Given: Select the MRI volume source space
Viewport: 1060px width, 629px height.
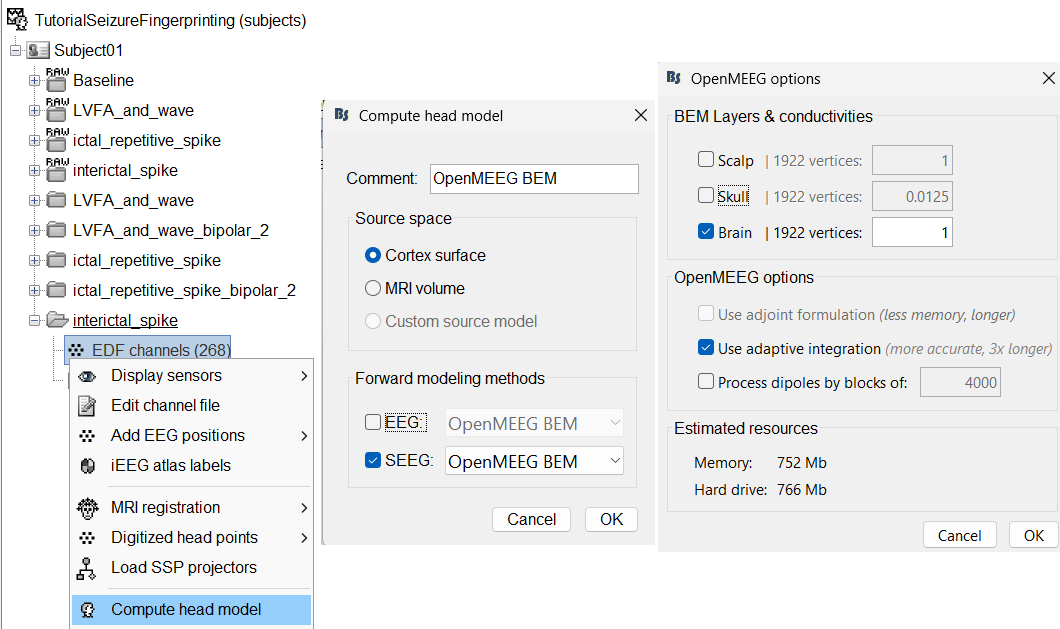Looking at the screenshot, I should (x=373, y=289).
